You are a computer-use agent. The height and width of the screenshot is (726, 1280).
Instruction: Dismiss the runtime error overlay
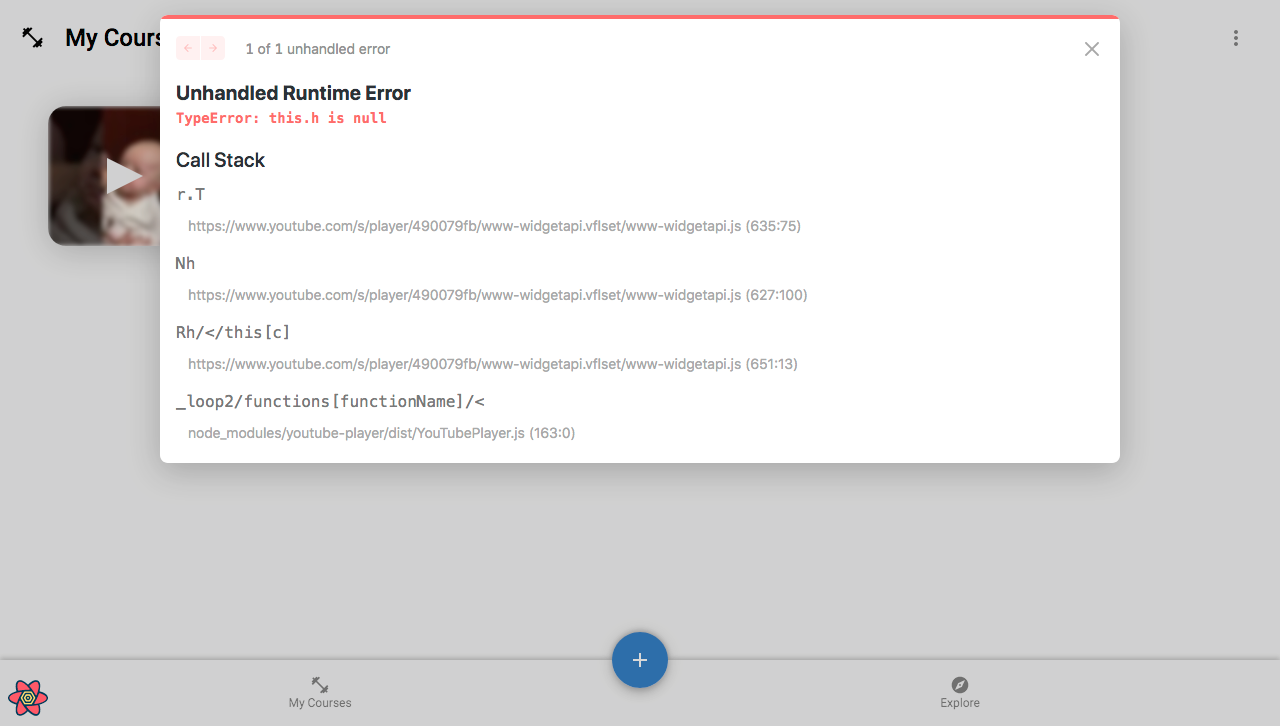(x=1091, y=48)
